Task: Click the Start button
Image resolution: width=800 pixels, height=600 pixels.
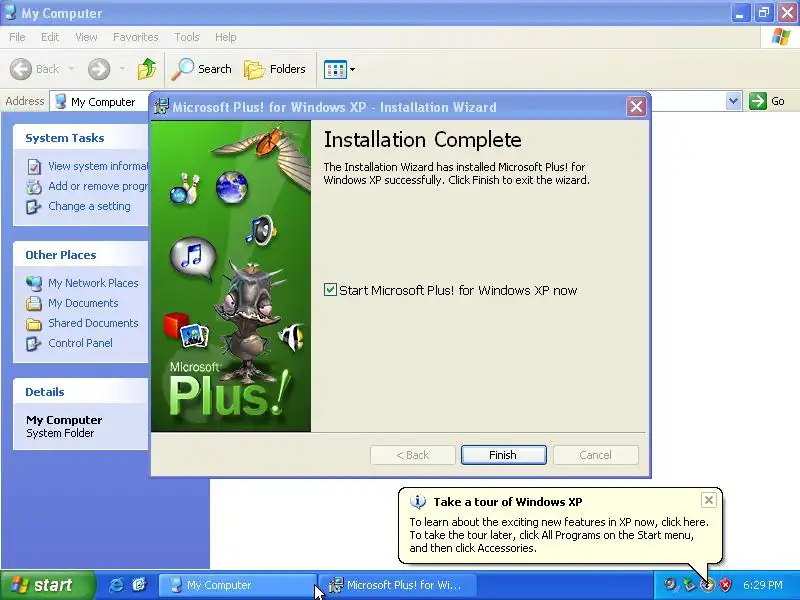Action: point(48,585)
